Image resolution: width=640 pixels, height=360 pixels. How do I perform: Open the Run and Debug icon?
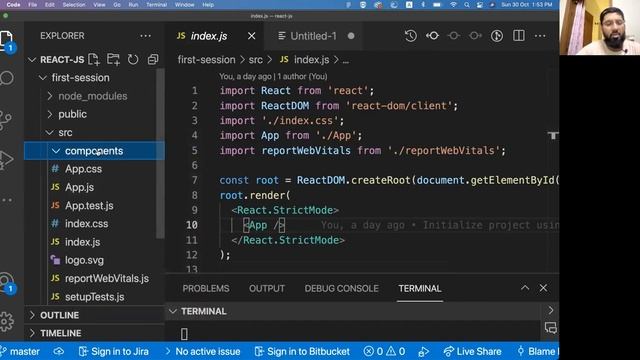coord(7,160)
